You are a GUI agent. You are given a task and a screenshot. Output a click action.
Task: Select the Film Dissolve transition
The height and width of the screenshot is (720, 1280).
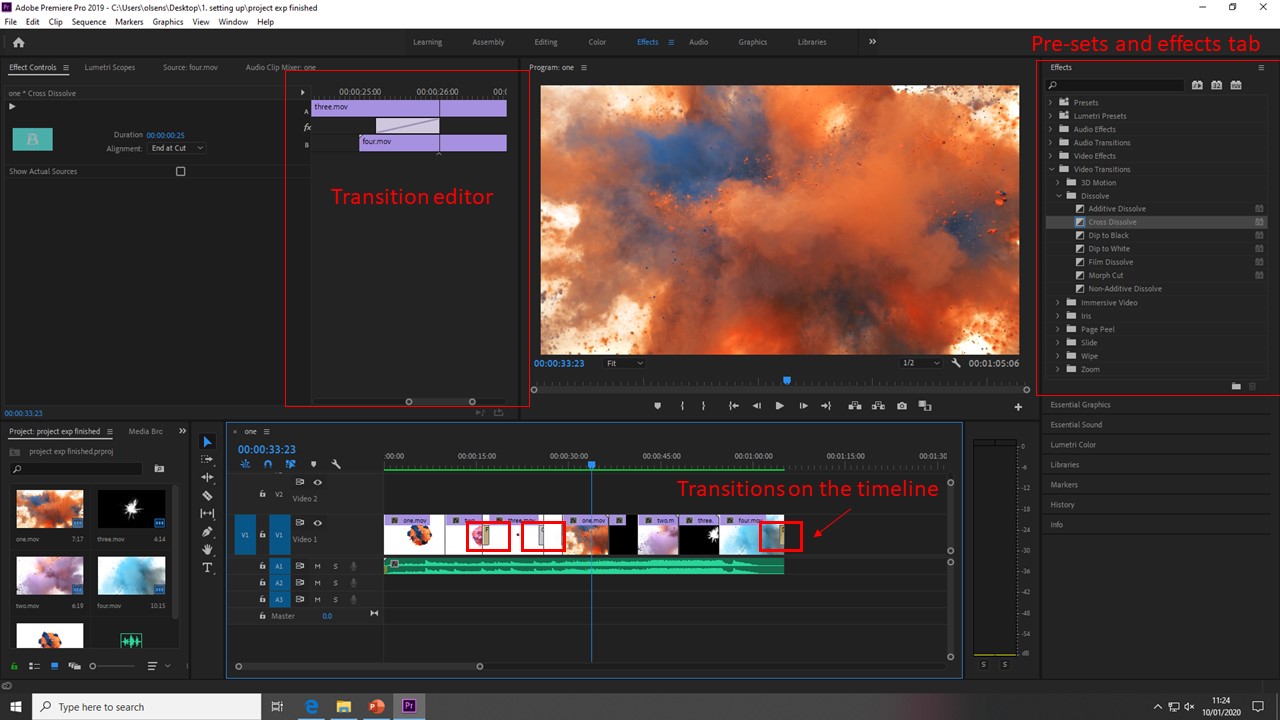pos(1110,262)
